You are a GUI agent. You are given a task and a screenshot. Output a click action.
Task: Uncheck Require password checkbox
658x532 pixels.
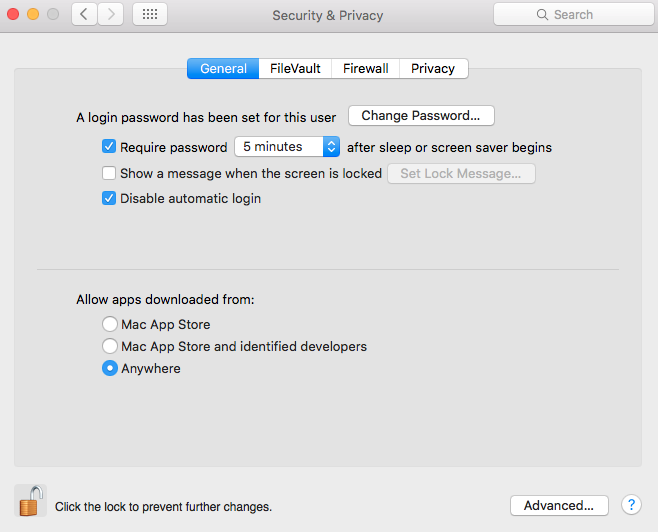(109, 147)
